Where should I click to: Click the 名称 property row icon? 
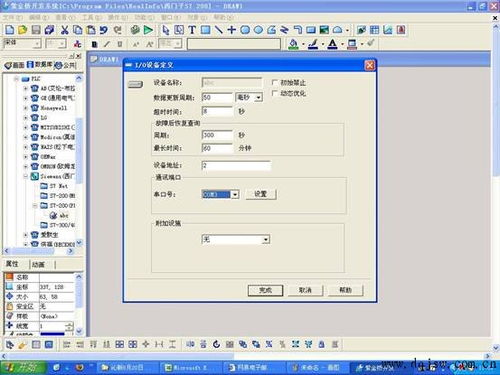(x=10, y=277)
